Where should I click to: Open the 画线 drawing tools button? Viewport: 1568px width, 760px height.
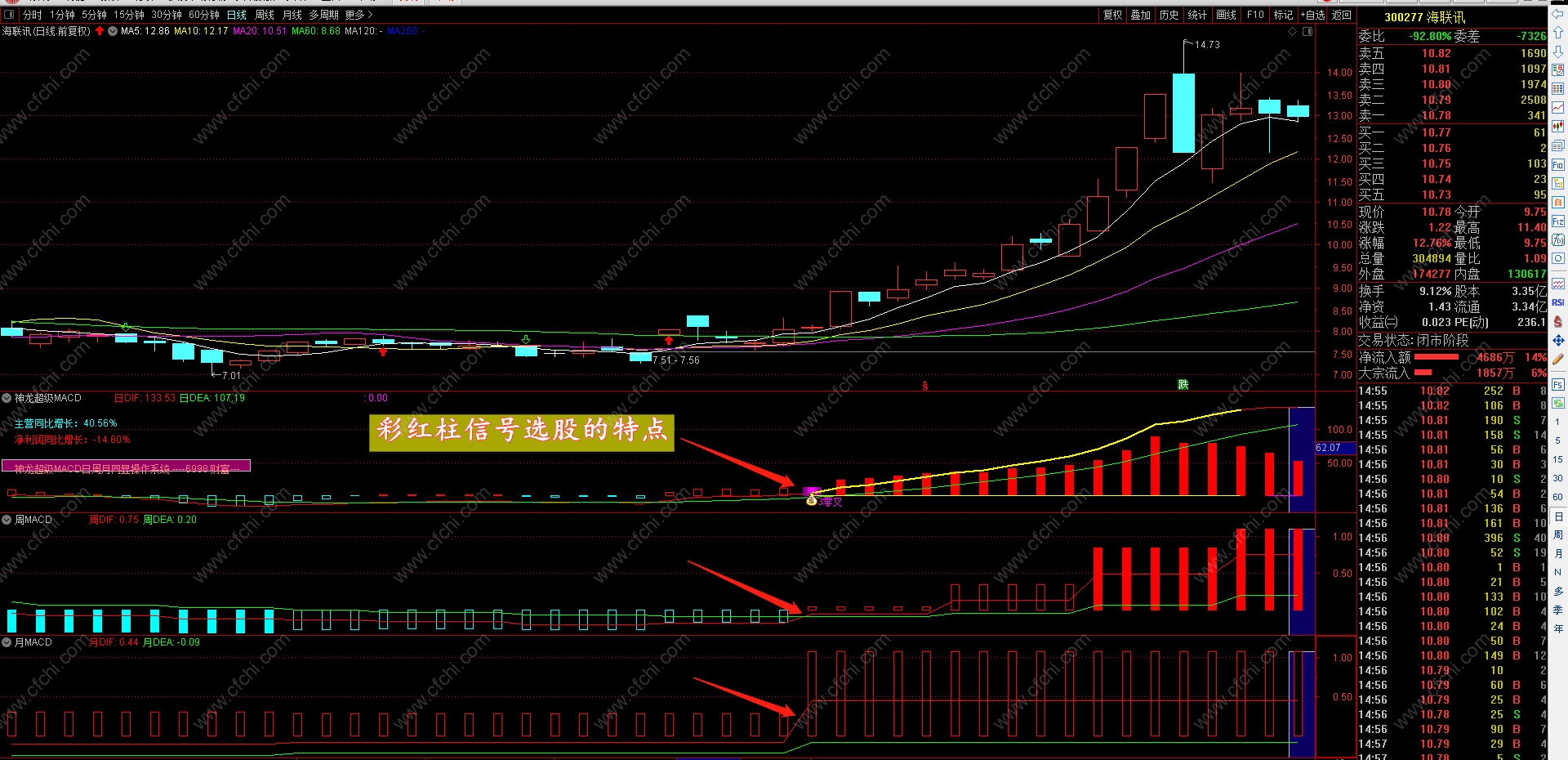click(1226, 15)
